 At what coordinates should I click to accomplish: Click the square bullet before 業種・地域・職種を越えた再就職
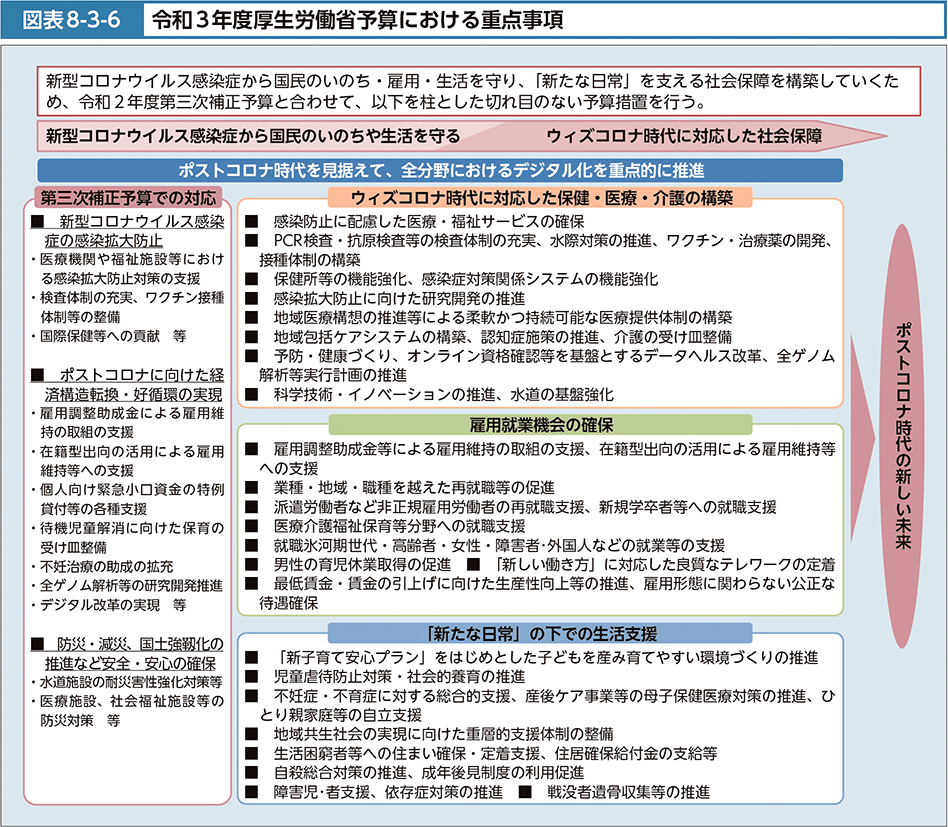(251, 487)
